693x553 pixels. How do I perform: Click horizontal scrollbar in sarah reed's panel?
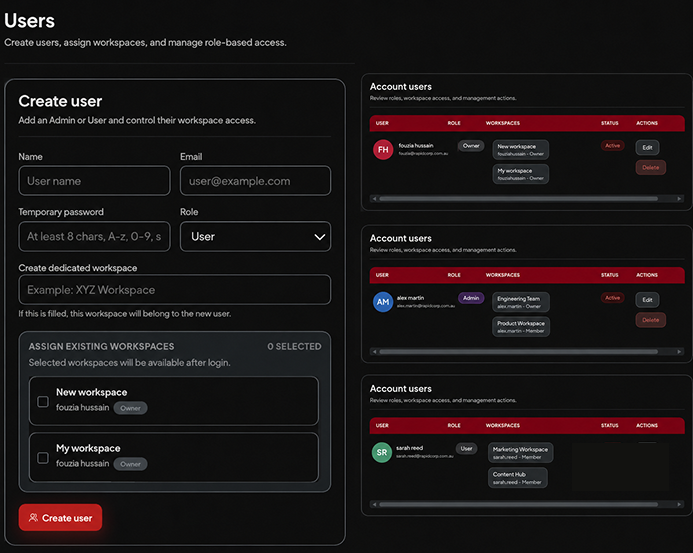518,504
